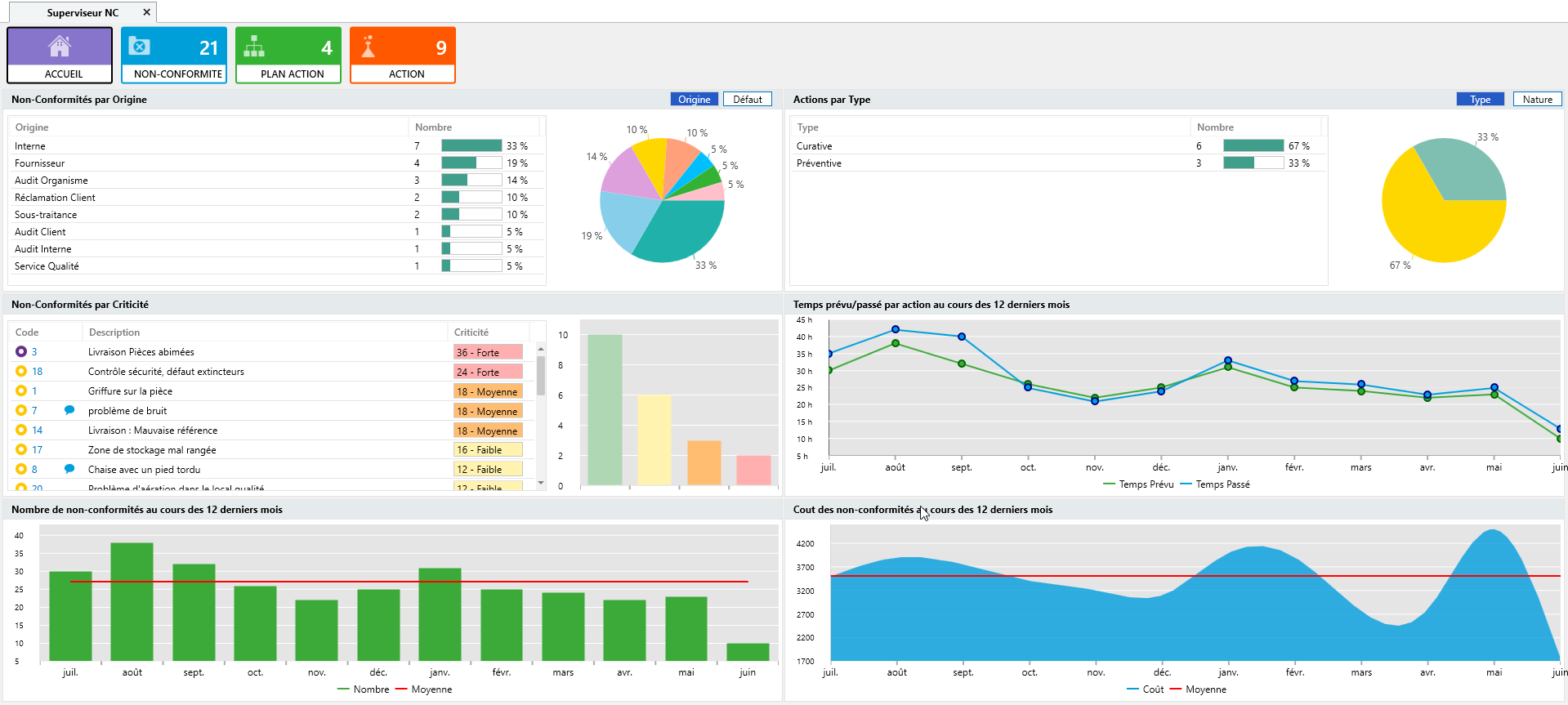
Task: Open the PLAN ACTION tile
Action: [288, 55]
